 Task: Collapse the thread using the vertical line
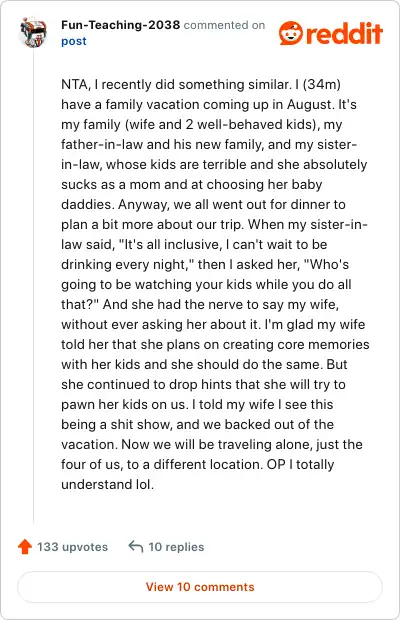tap(34, 285)
